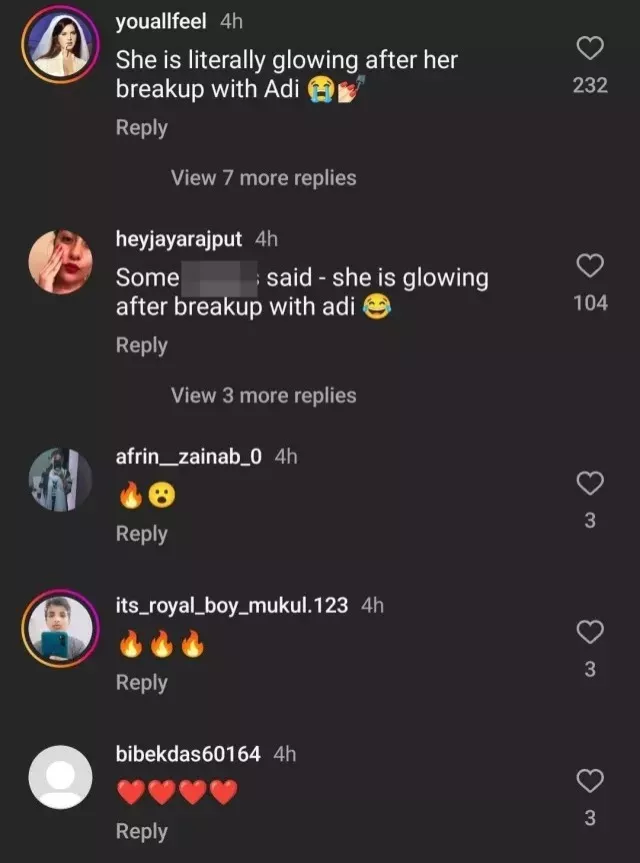Expand View 3 more replies
Viewport: 640px width, 863px height.
[x=263, y=396]
